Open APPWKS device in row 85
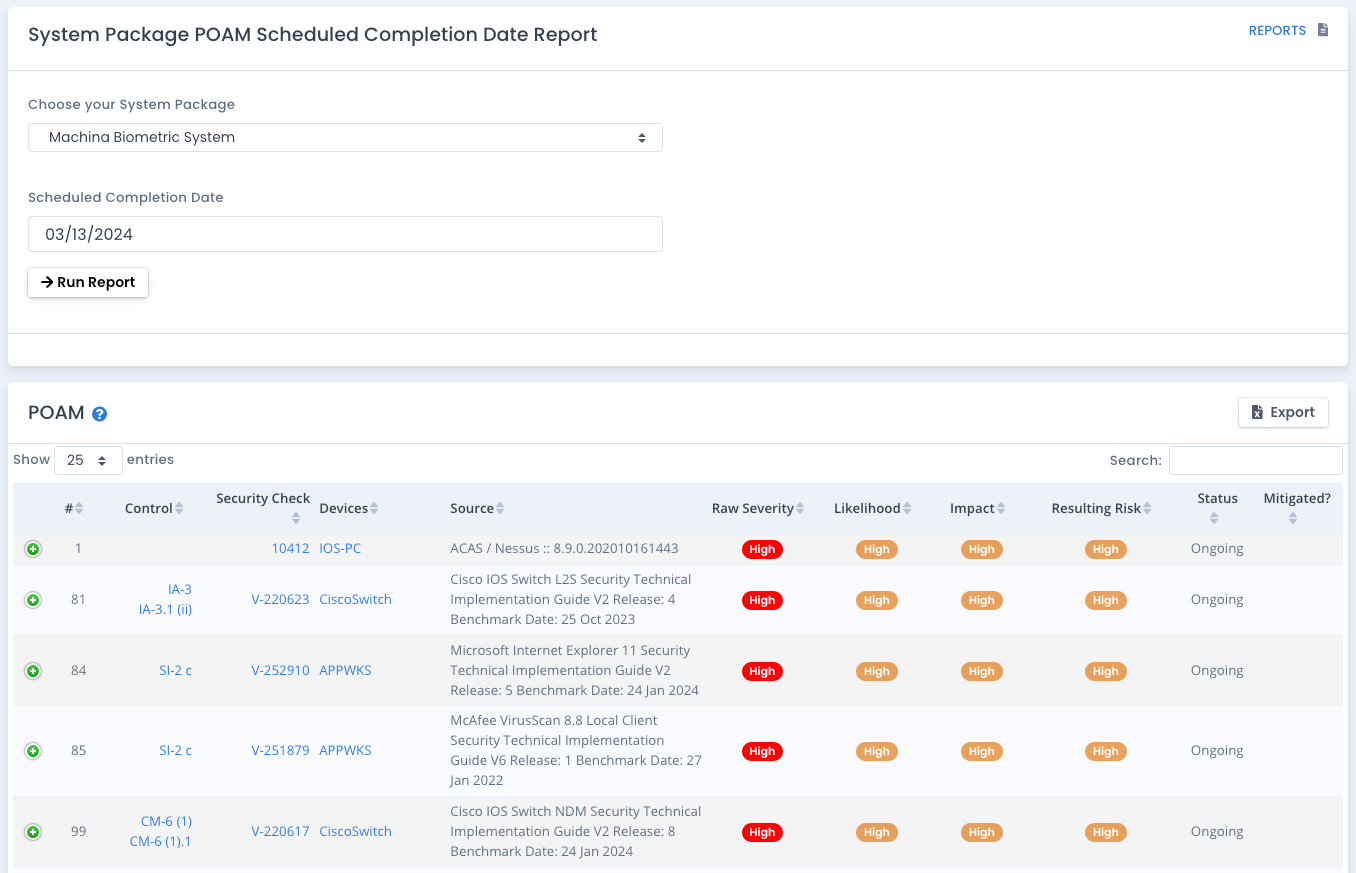The height and width of the screenshot is (873, 1356). tap(345, 750)
